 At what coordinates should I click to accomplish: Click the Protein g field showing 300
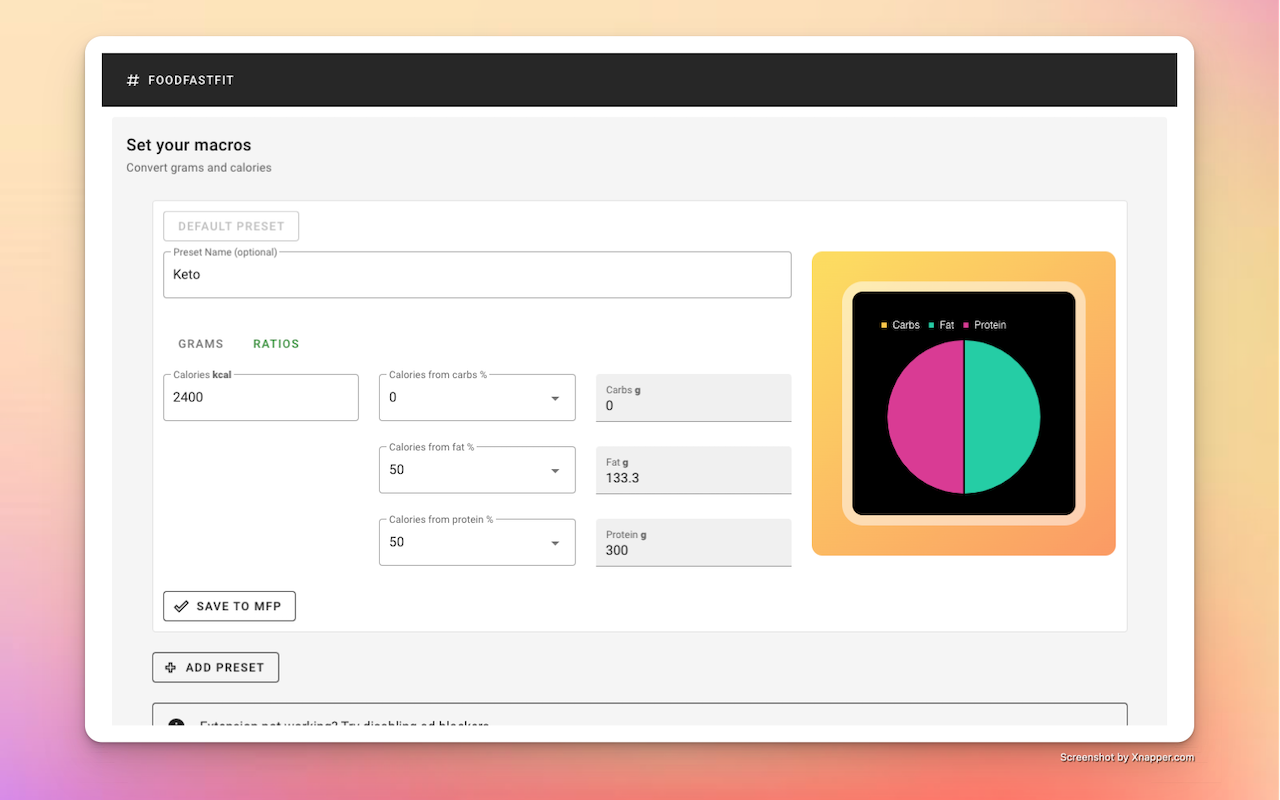point(693,542)
